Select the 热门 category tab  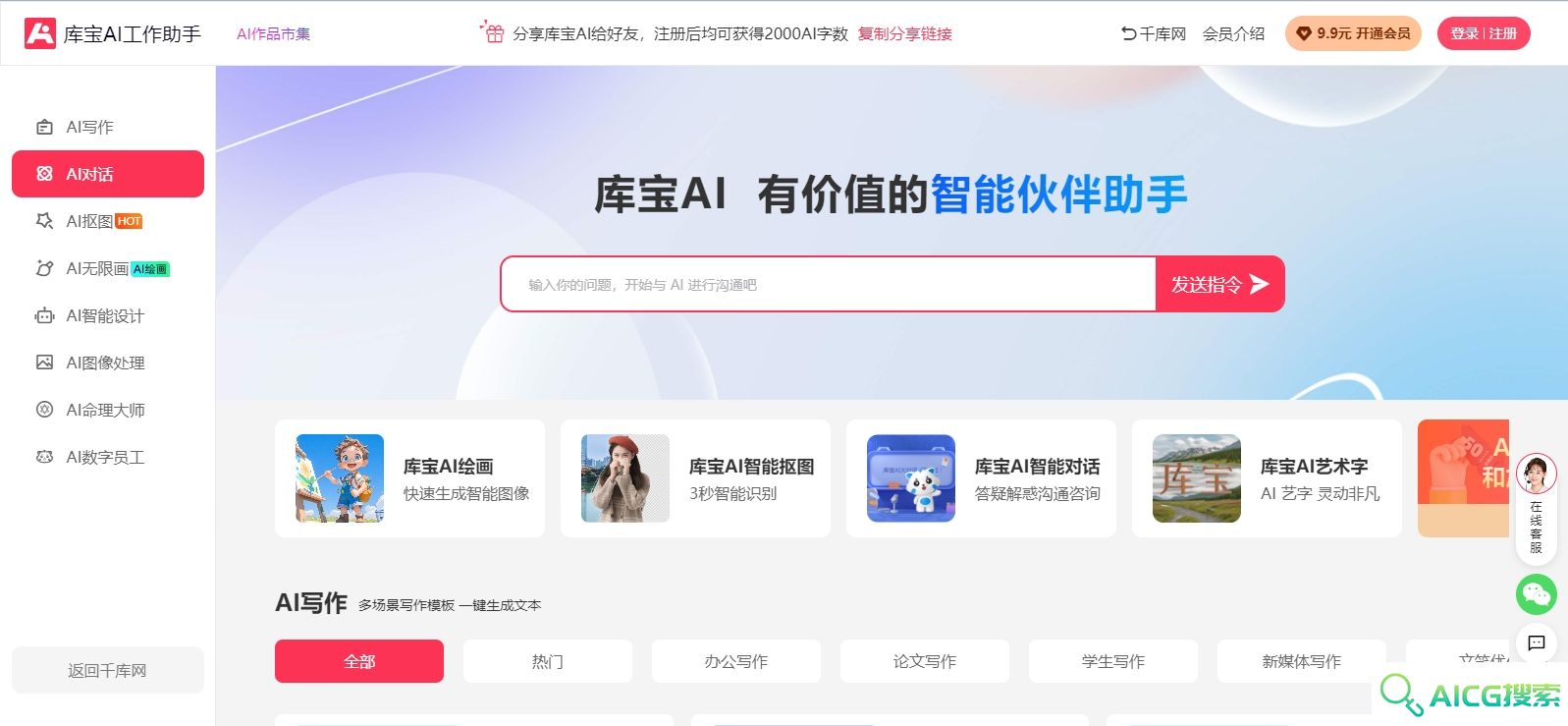tap(548, 661)
